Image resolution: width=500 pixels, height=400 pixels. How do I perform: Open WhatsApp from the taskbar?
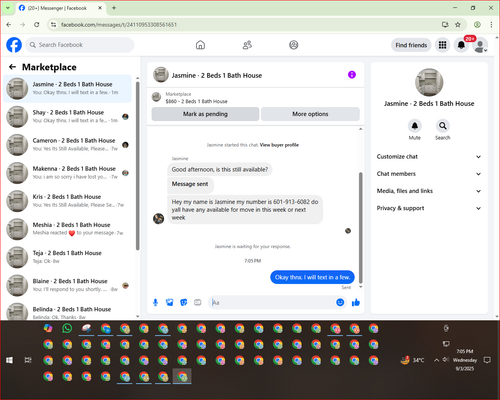(x=67, y=328)
